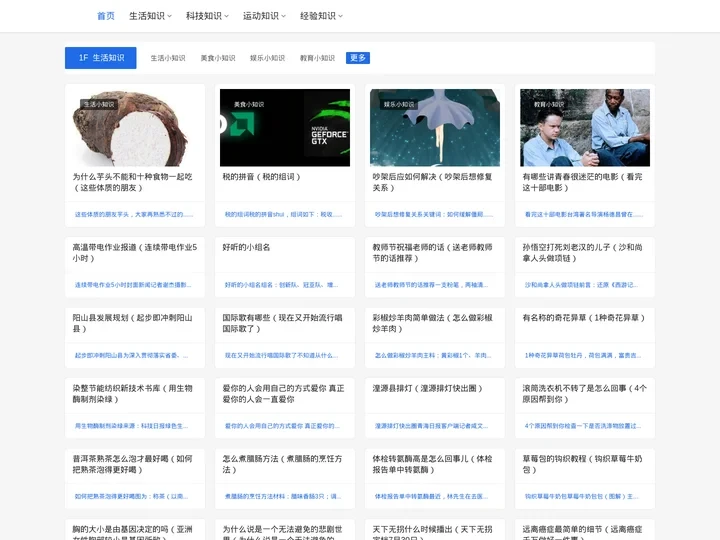Expand the 运动知识 dropdown menu
This screenshot has width=720, height=540.
pos(264,16)
